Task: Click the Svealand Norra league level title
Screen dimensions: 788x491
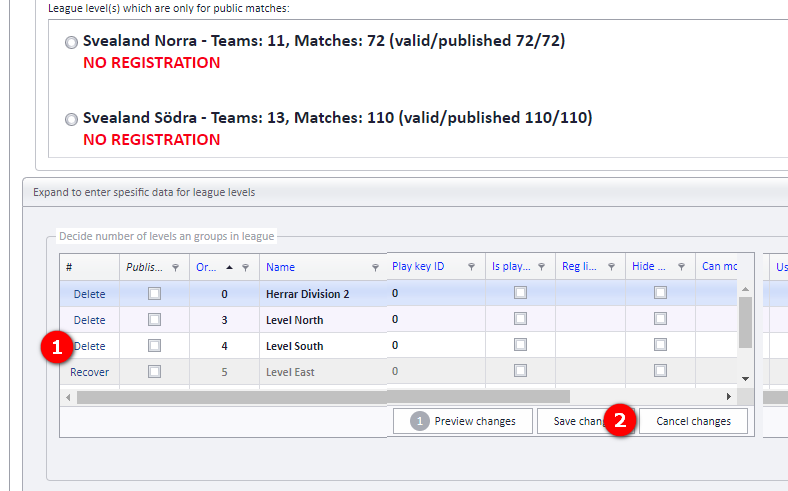Action: (x=324, y=41)
